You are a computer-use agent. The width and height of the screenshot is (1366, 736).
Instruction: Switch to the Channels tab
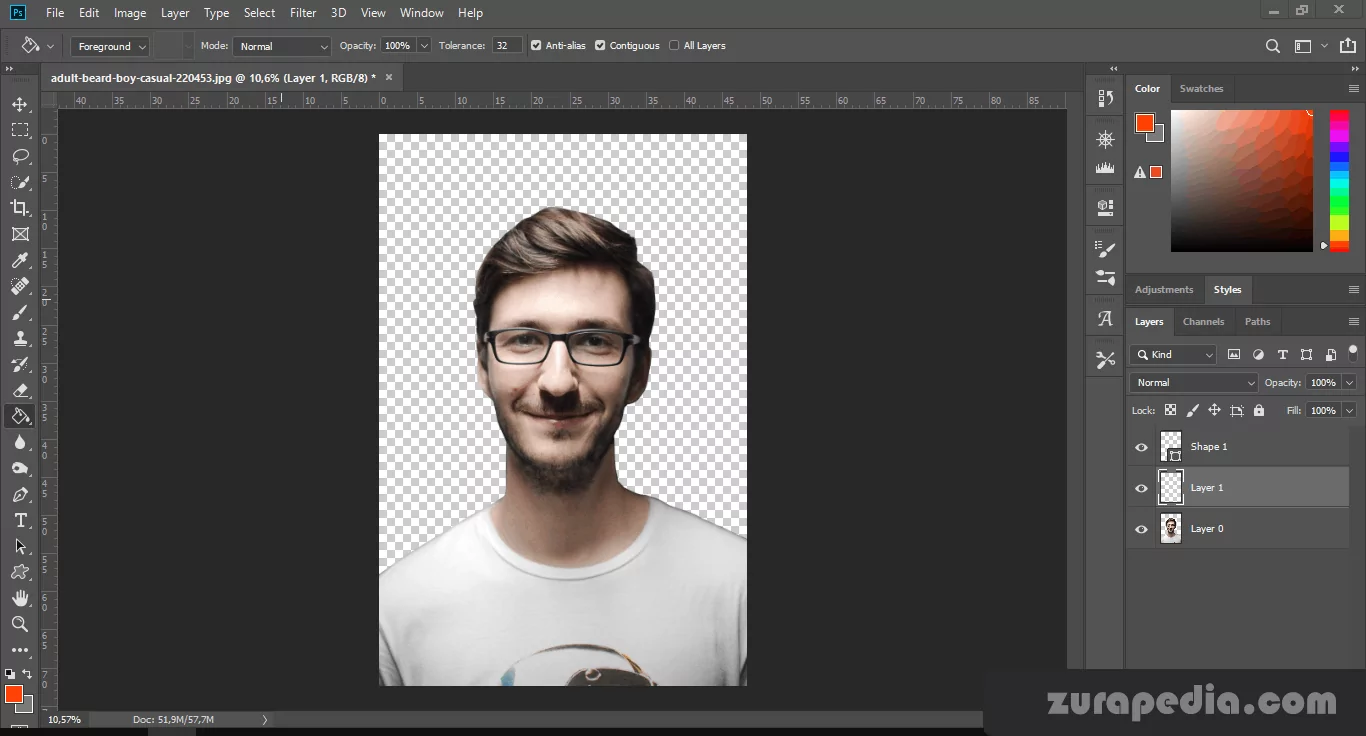(x=1203, y=322)
